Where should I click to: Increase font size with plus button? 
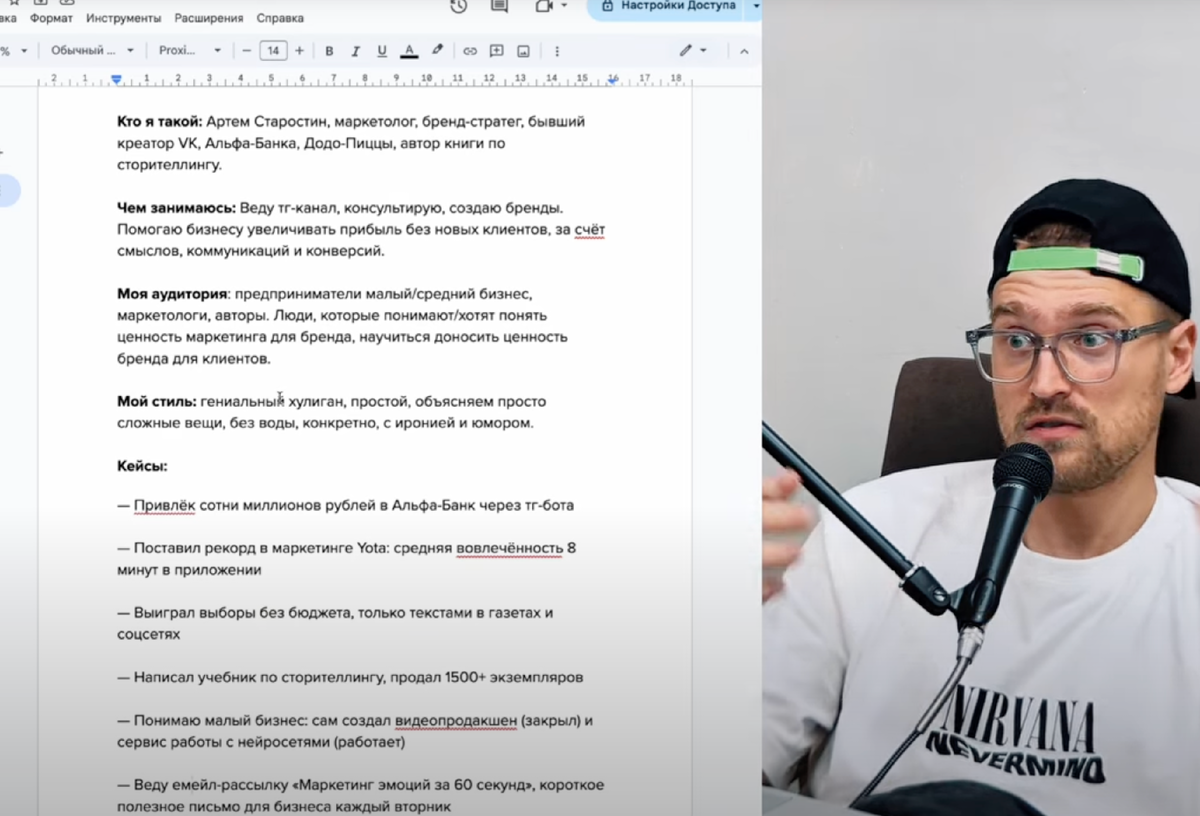[x=299, y=50]
